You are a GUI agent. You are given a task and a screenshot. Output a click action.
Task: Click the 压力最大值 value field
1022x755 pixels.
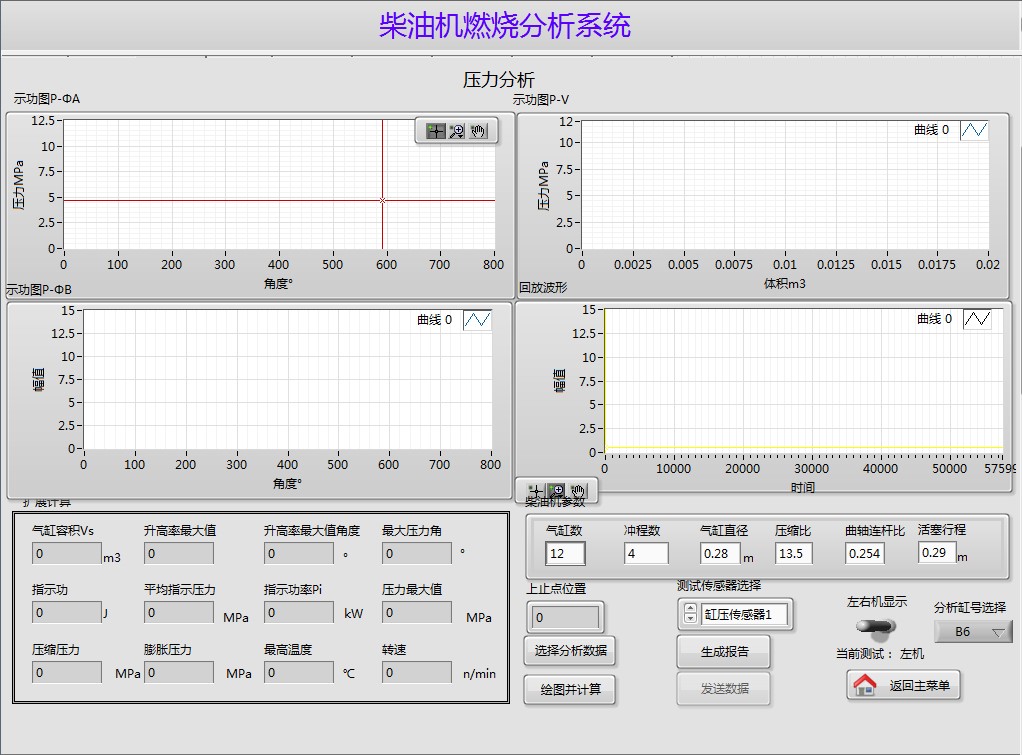[416, 612]
